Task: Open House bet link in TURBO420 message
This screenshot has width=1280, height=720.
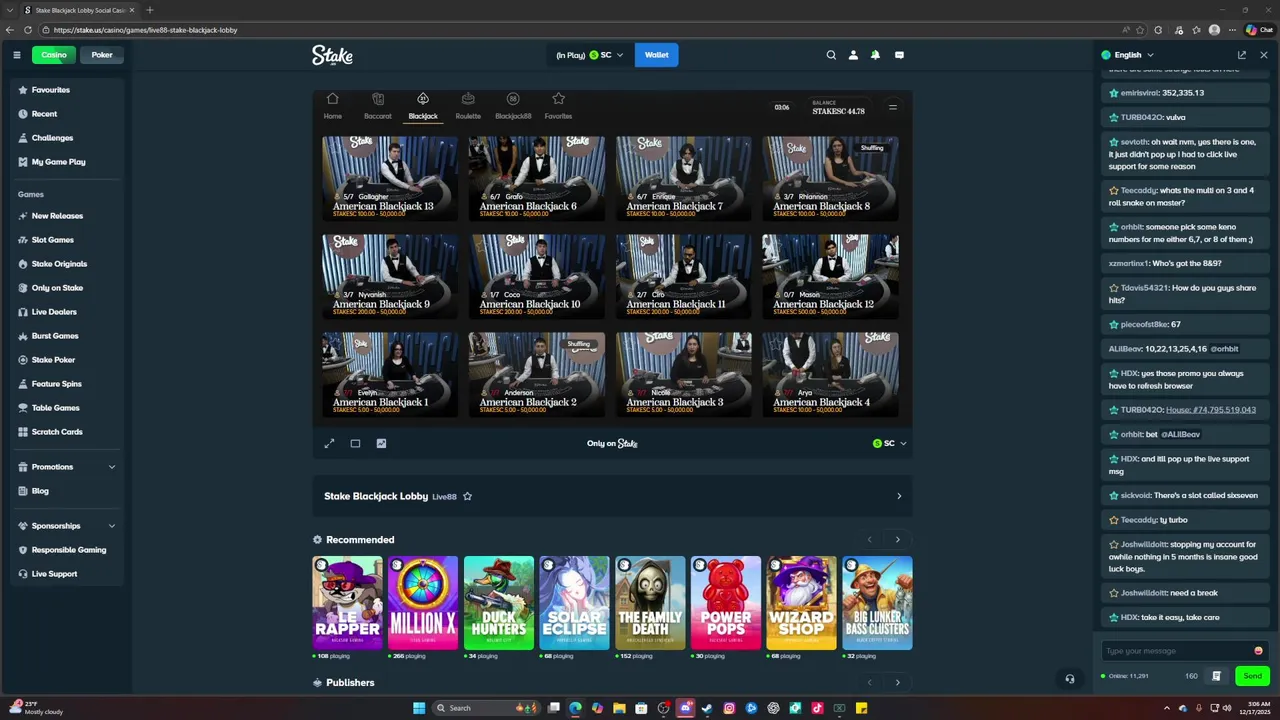Action: pyautogui.click(x=1210, y=410)
